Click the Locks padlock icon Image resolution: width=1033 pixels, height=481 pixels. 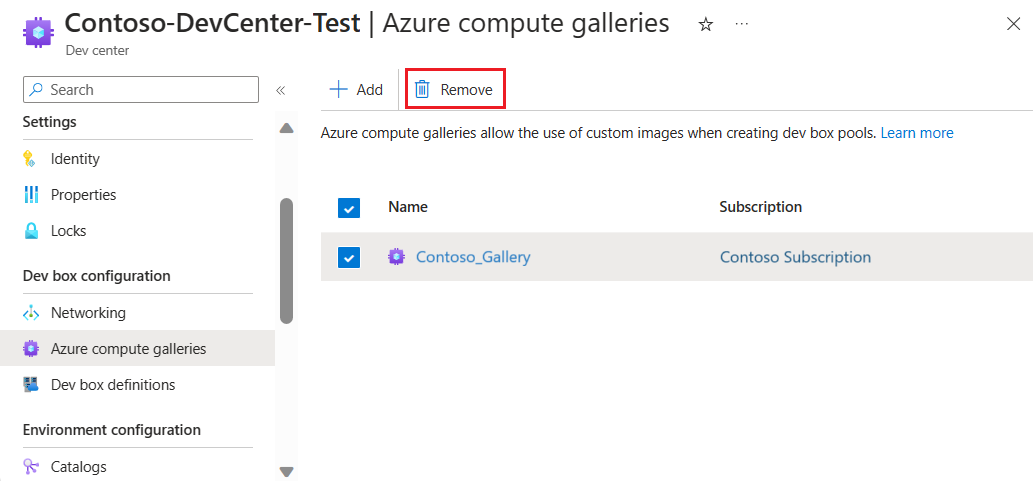click(31, 231)
